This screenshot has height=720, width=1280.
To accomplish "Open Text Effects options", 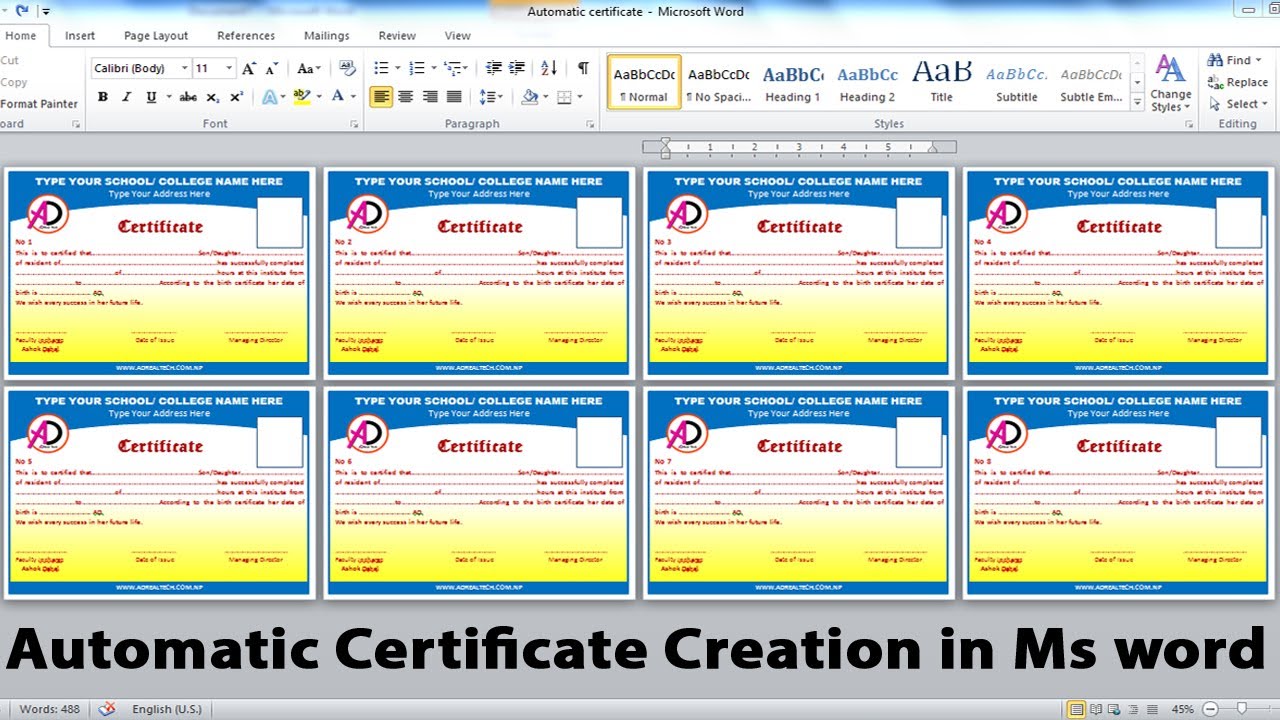I will pos(271,97).
